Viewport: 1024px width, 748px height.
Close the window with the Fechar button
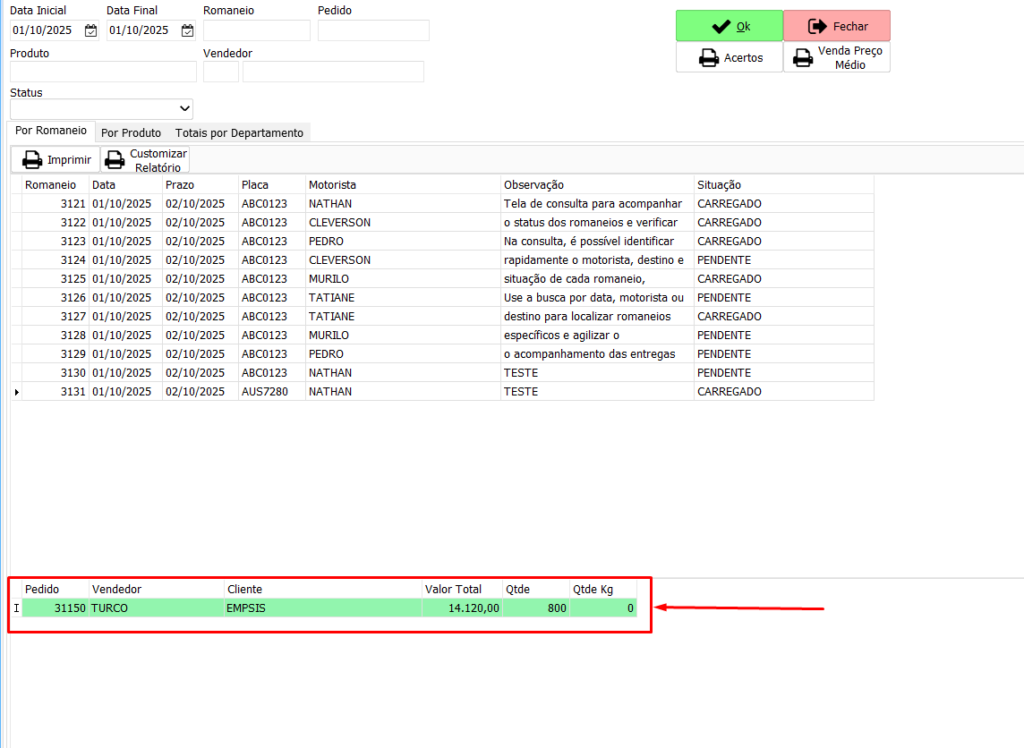point(837,26)
